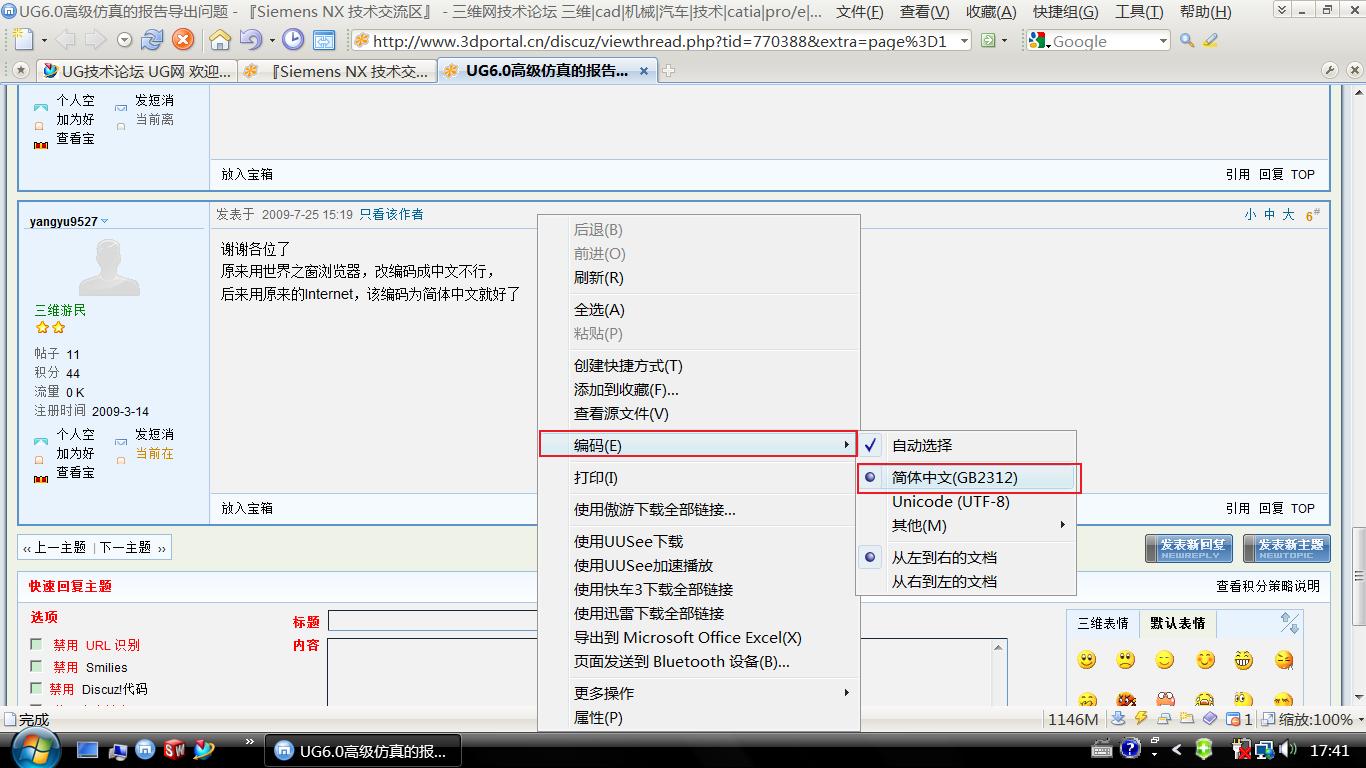The width and height of the screenshot is (1366, 768).
Task: Open the 文件(F) menu
Action: pos(860,12)
